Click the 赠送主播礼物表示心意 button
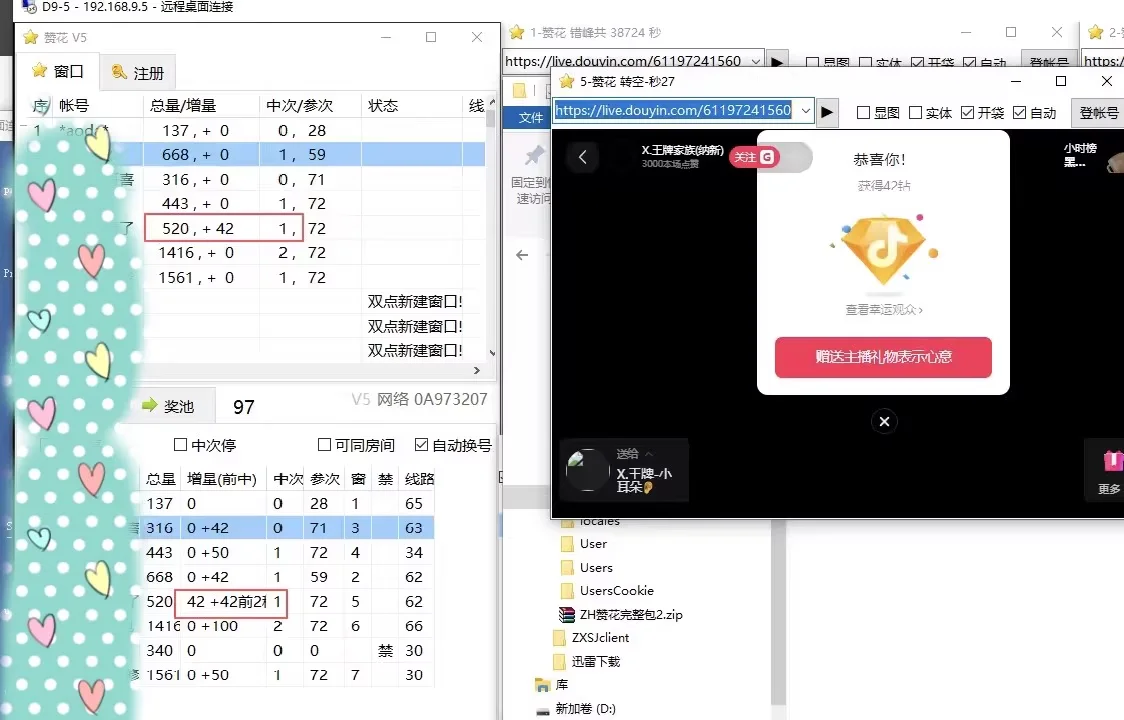Screen dimensions: 1124x720 click(x=883, y=357)
